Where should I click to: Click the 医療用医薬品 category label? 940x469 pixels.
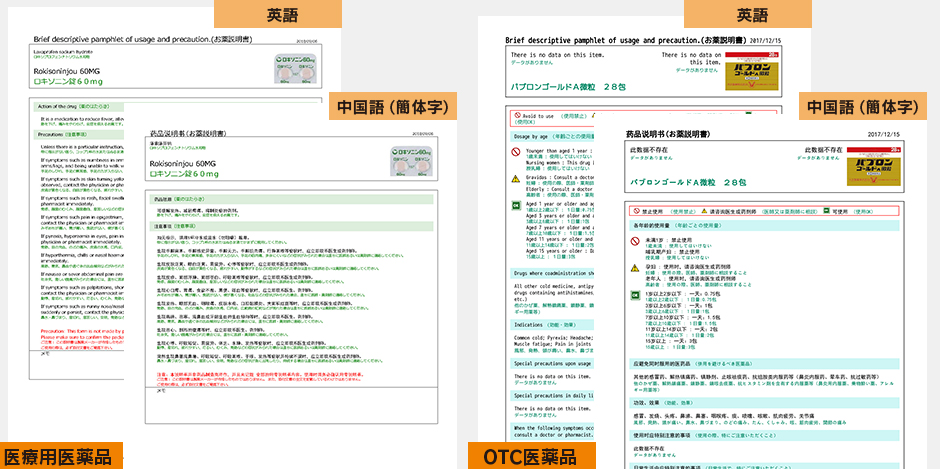click(x=61, y=456)
